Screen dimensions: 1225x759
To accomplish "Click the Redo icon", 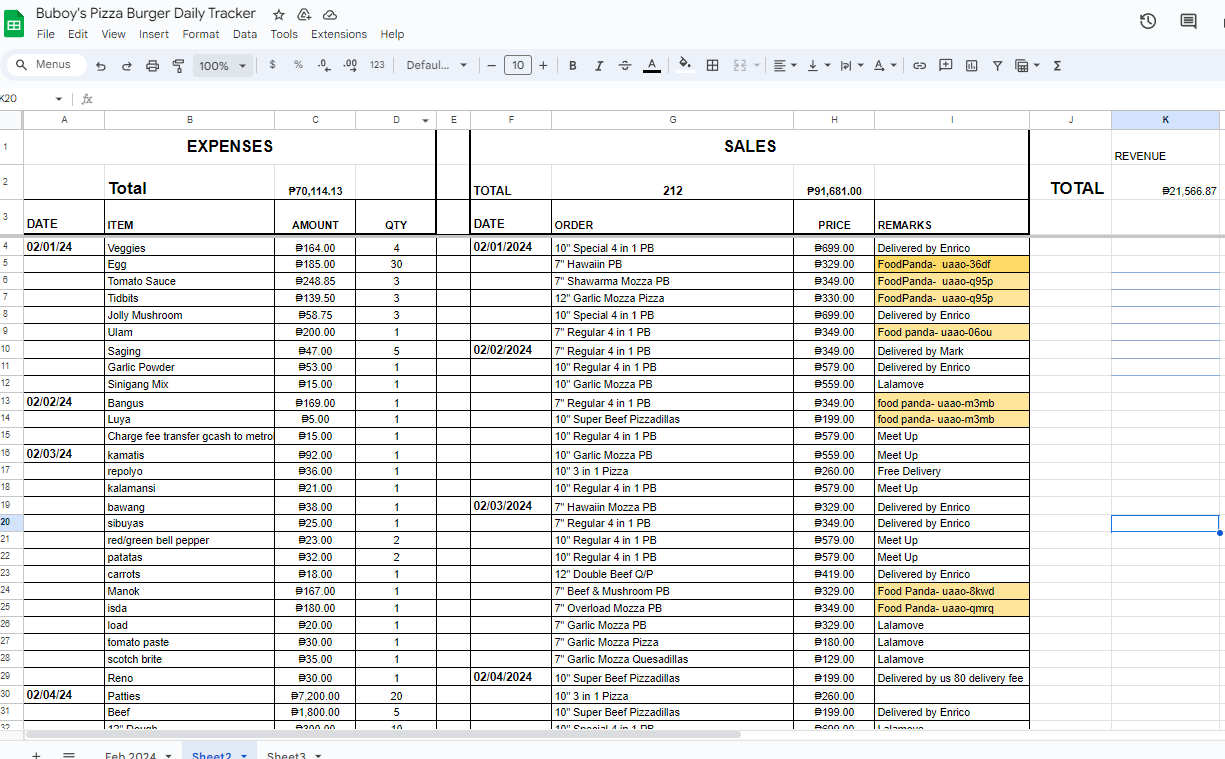I will [x=127, y=66].
